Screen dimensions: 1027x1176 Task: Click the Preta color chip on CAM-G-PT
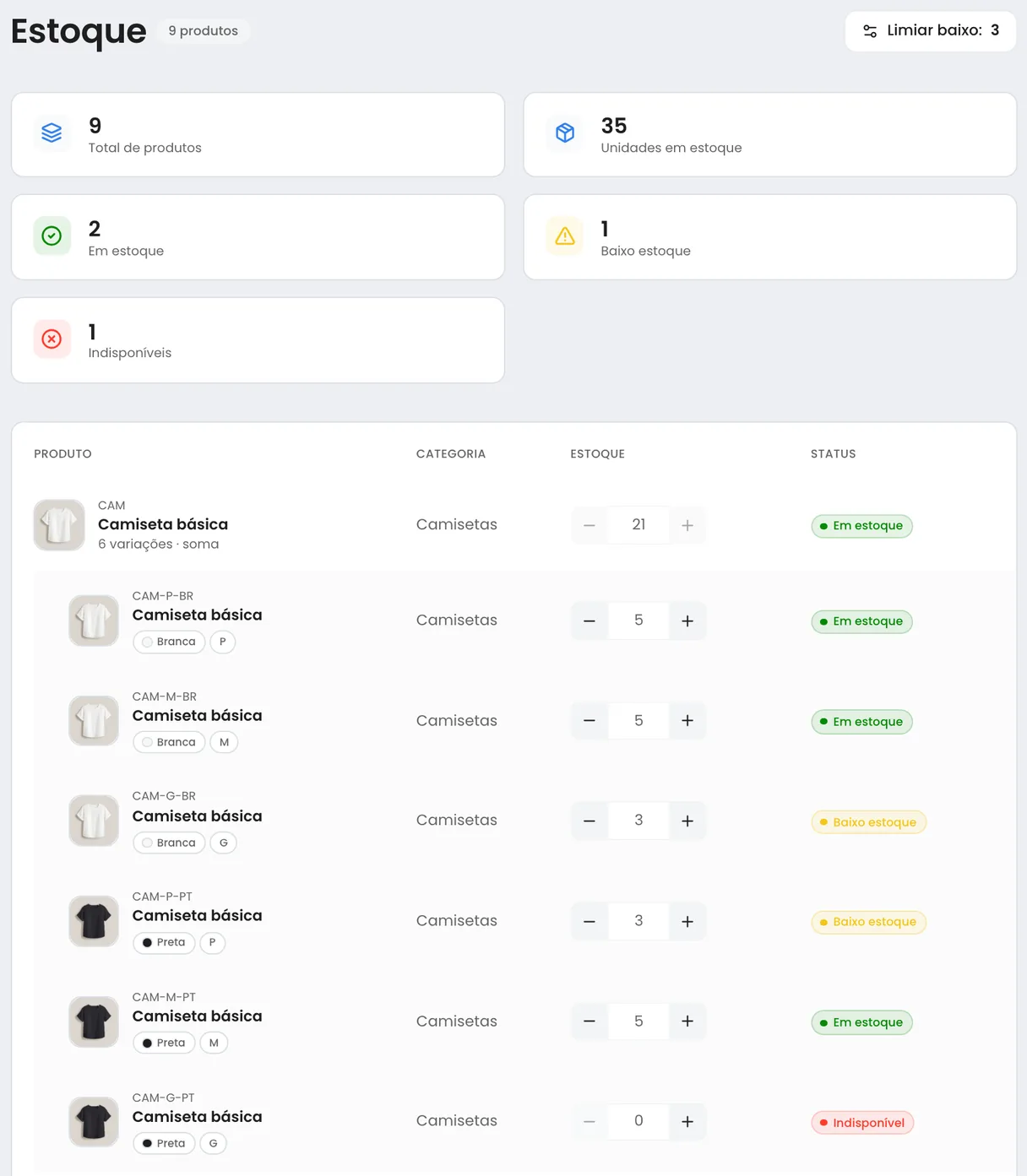coord(164,1143)
